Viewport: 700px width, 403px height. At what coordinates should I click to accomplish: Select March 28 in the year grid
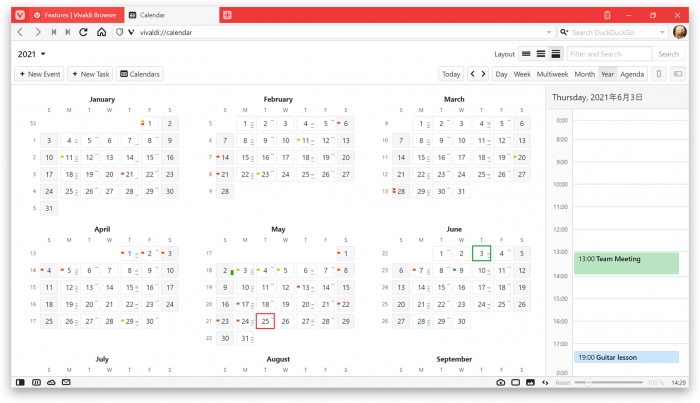(401, 191)
